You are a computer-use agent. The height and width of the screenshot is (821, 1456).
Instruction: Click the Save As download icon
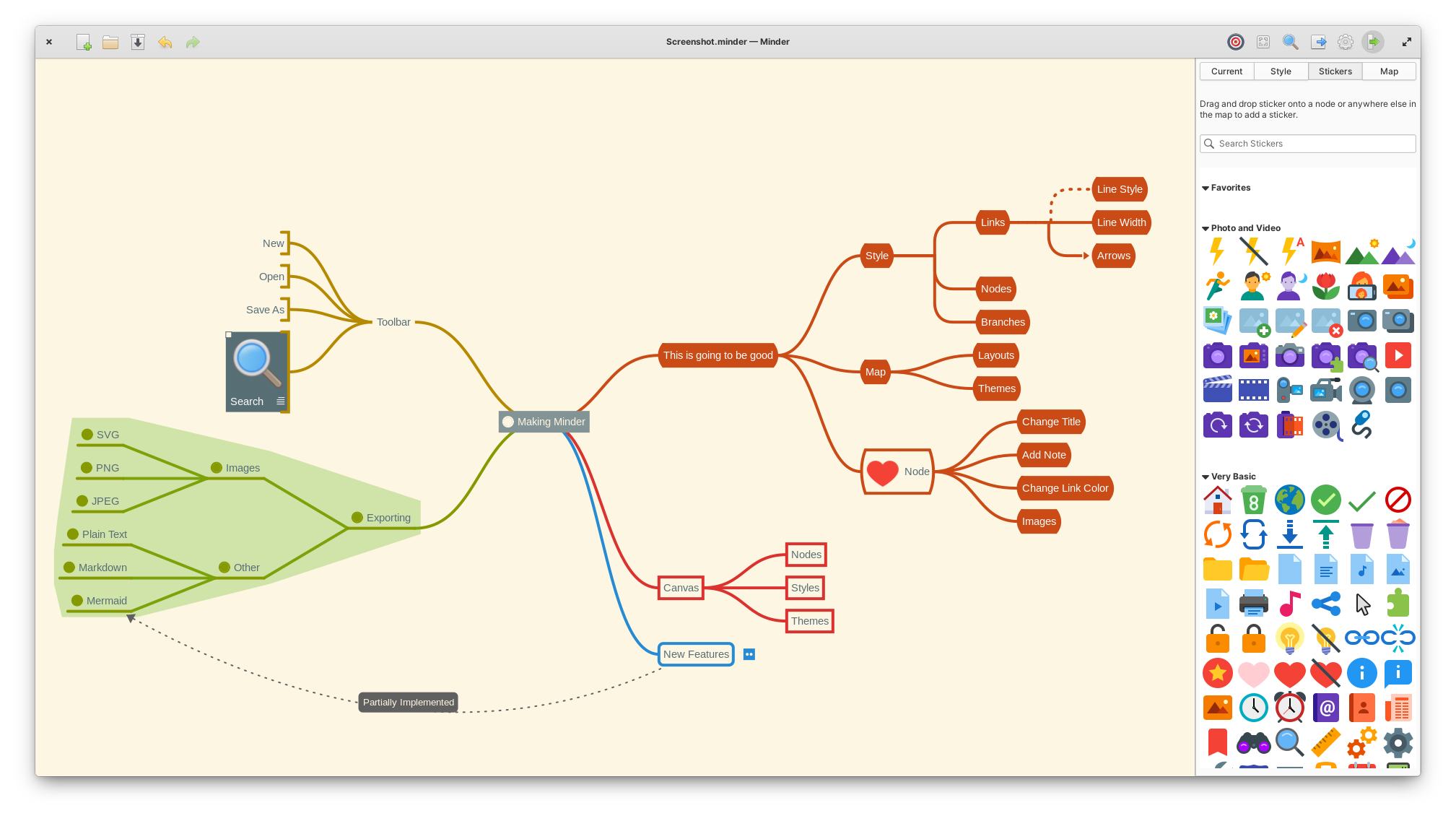[138, 43]
